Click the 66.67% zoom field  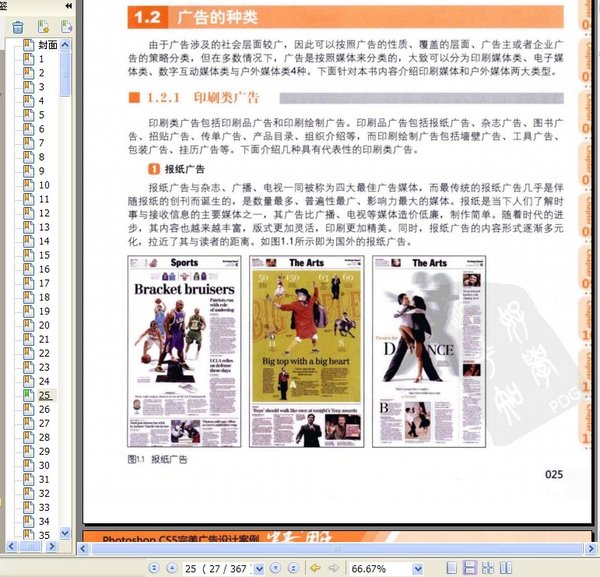tap(381, 569)
